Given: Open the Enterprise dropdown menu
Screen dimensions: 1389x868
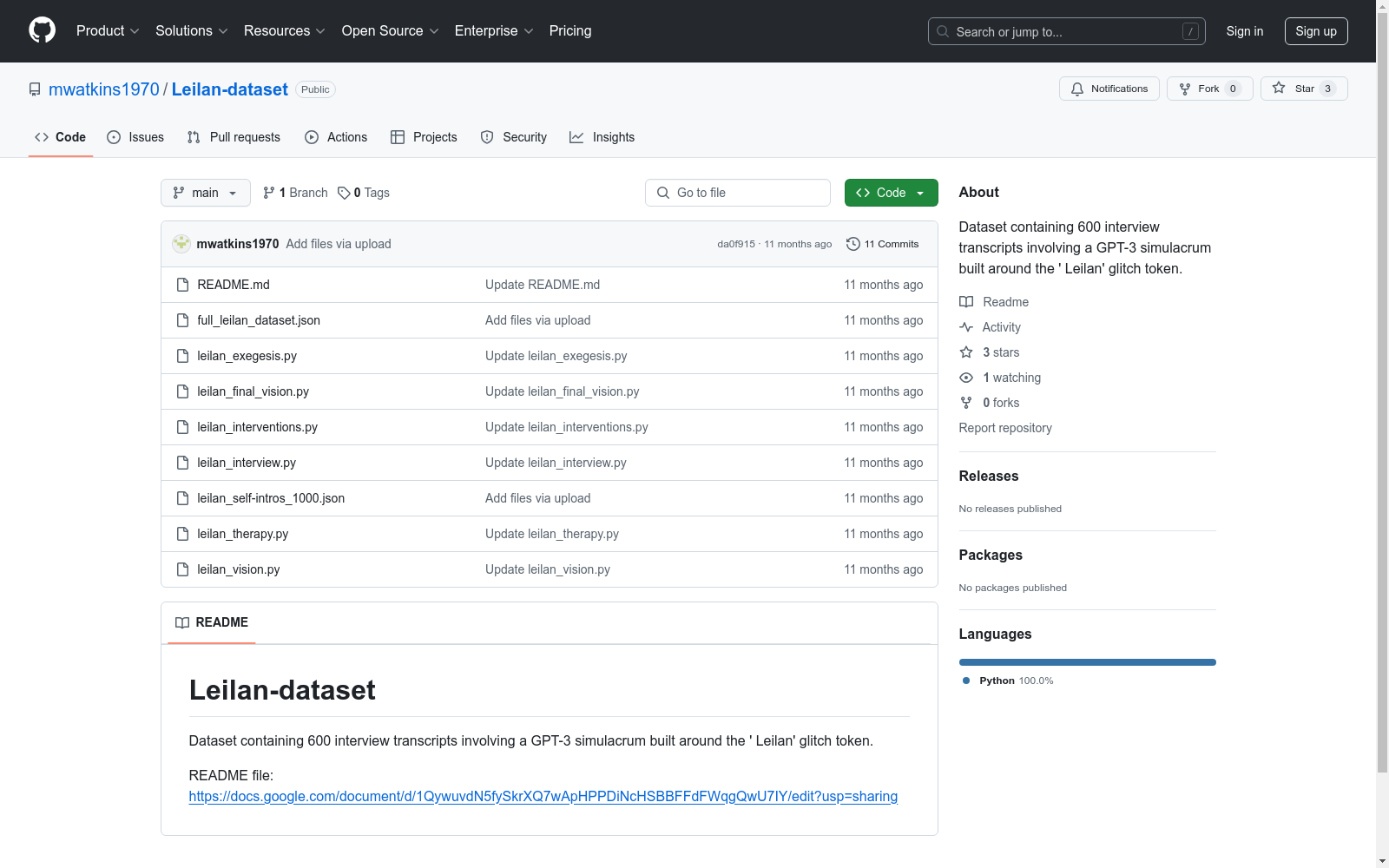Looking at the screenshot, I should click(494, 30).
